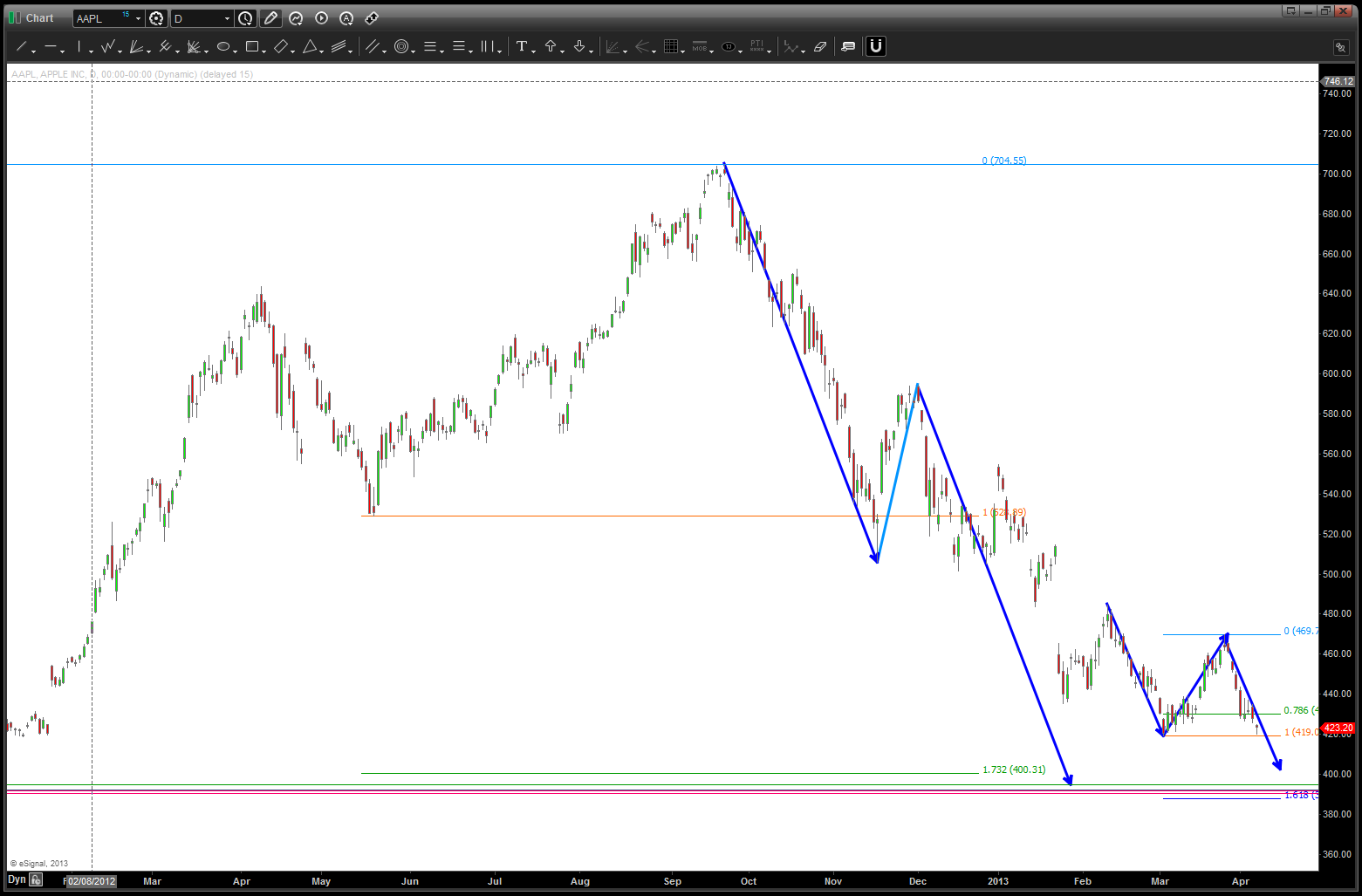Click the 02/08/2012 date label
1362x896 pixels.
point(92,881)
